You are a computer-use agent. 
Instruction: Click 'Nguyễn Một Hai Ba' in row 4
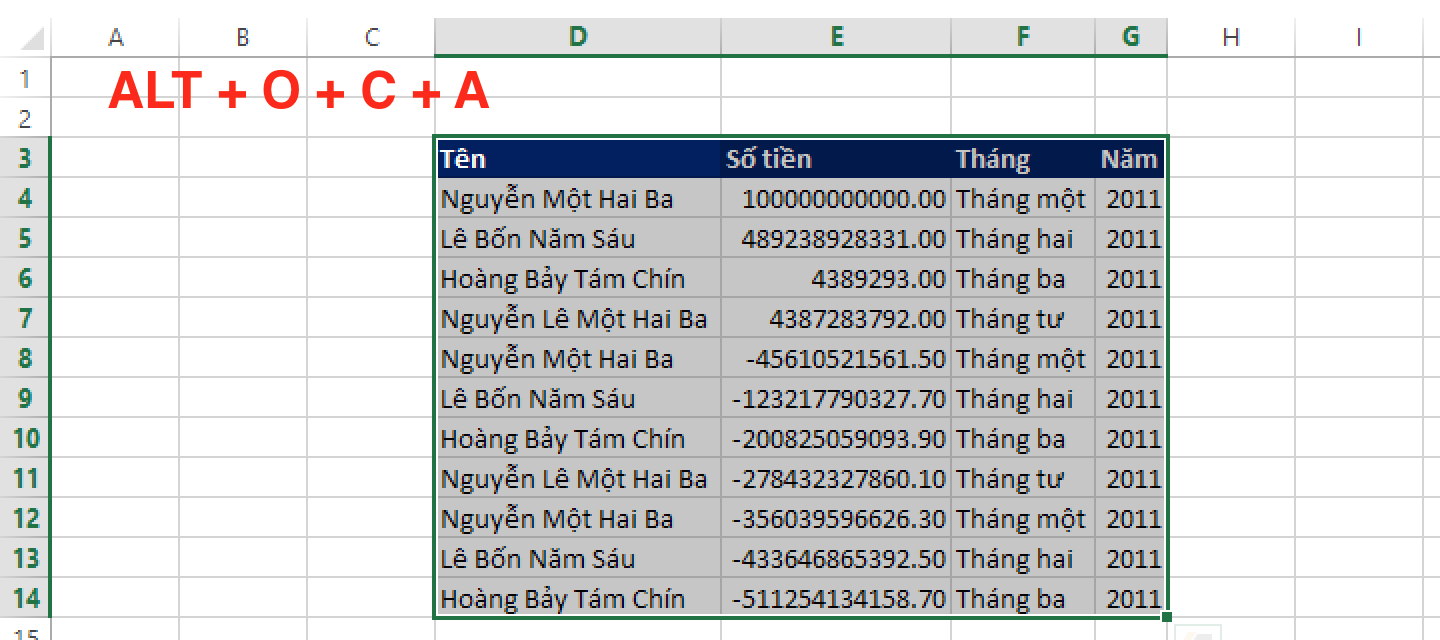[x=557, y=199]
